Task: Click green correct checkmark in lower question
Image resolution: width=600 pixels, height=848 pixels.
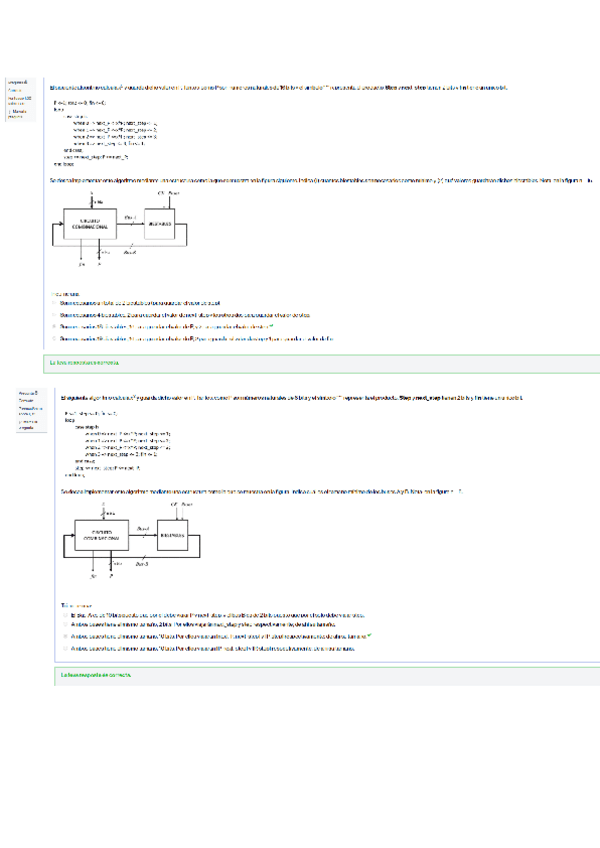Action: tap(370, 635)
